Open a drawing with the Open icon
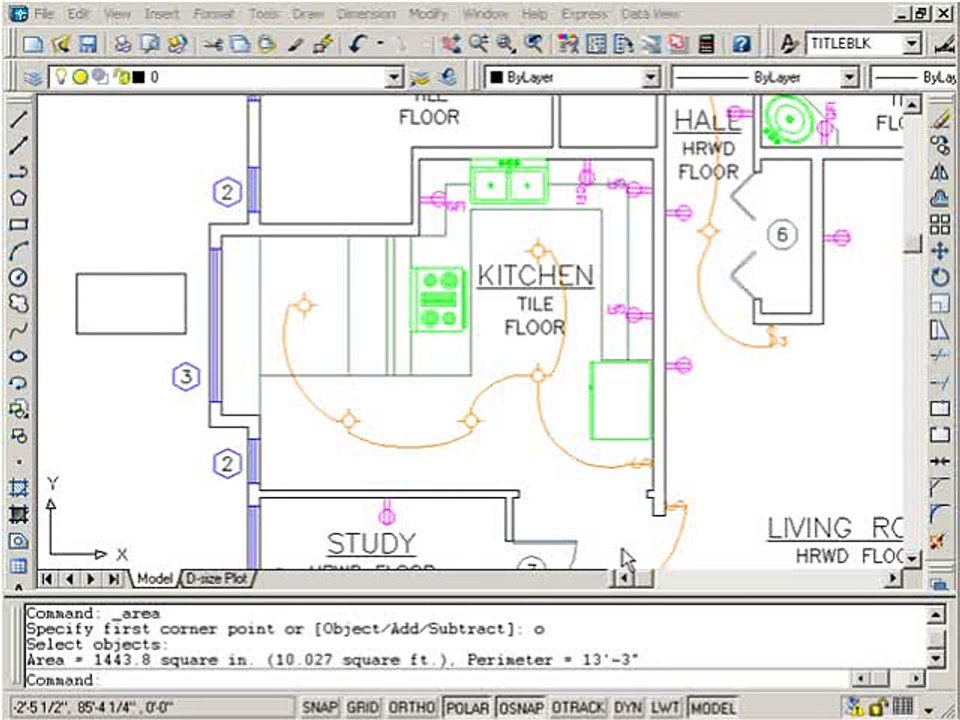The image size is (960, 720). 61,44
